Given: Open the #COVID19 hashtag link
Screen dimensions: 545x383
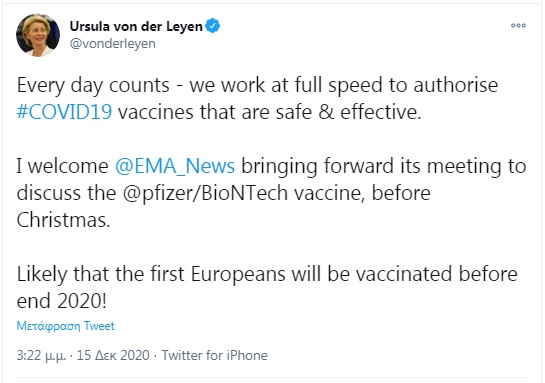Looking at the screenshot, I should [64, 112].
